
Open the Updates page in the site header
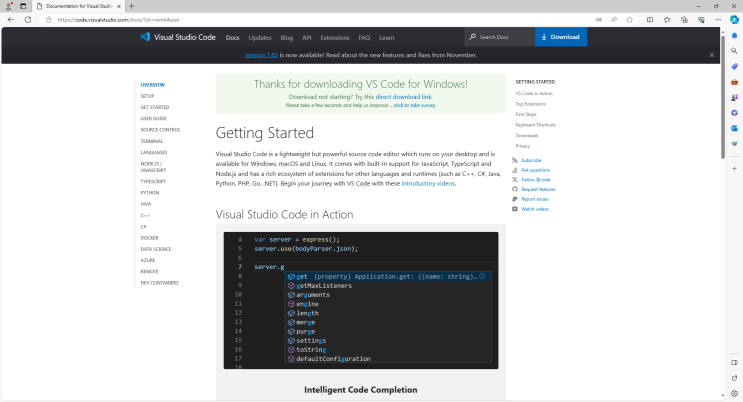tap(260, 37)
